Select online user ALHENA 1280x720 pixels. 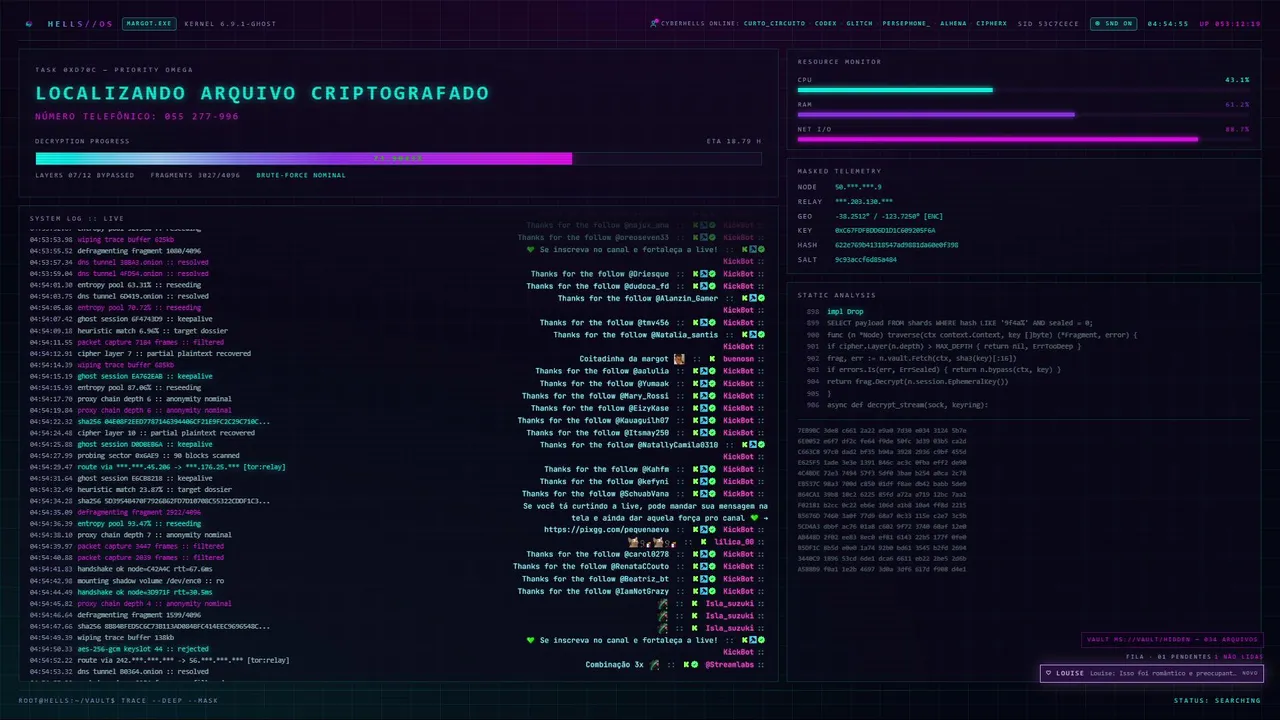[953, 23]
